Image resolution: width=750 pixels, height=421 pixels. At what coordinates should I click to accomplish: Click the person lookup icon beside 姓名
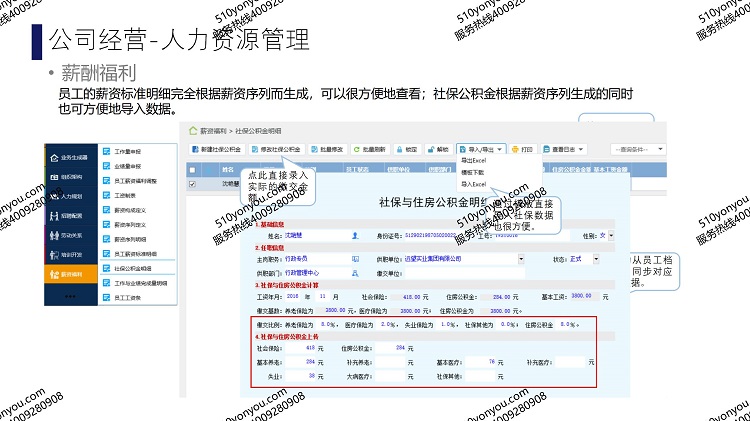(x=355, y=235)
